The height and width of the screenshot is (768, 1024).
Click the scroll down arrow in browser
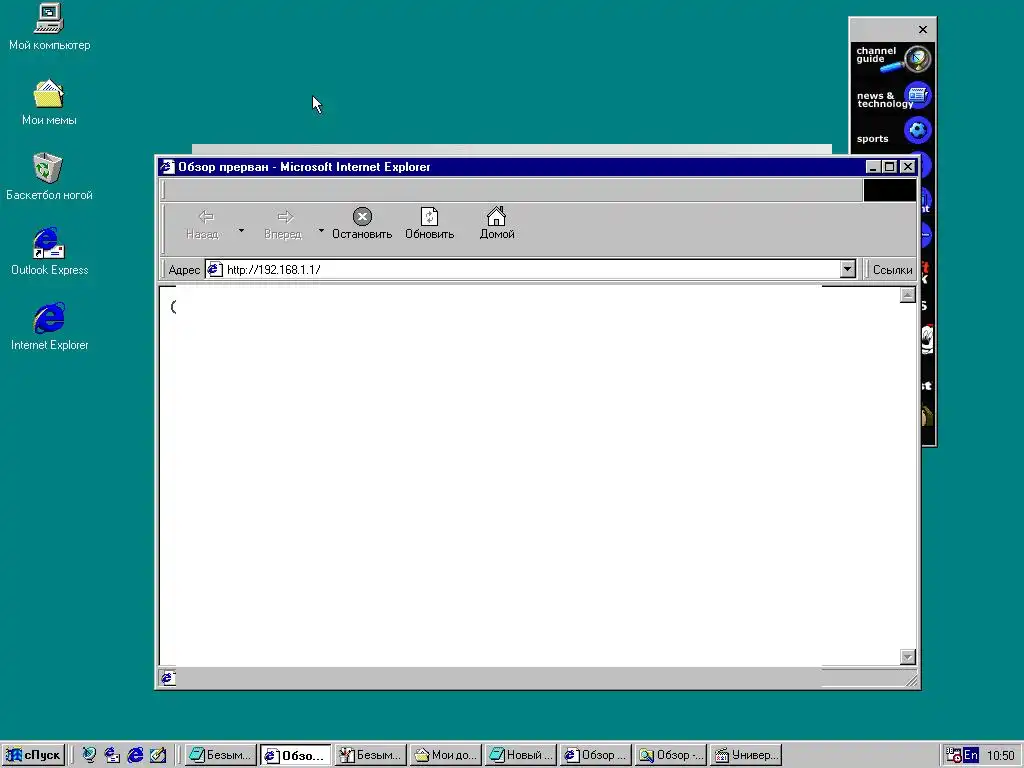(908, 657)
